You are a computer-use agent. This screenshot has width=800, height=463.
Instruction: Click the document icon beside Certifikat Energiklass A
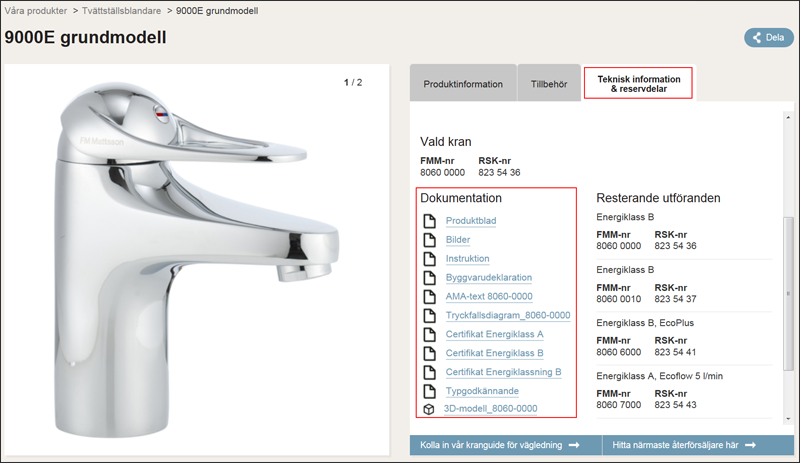[x=430, y=334]
